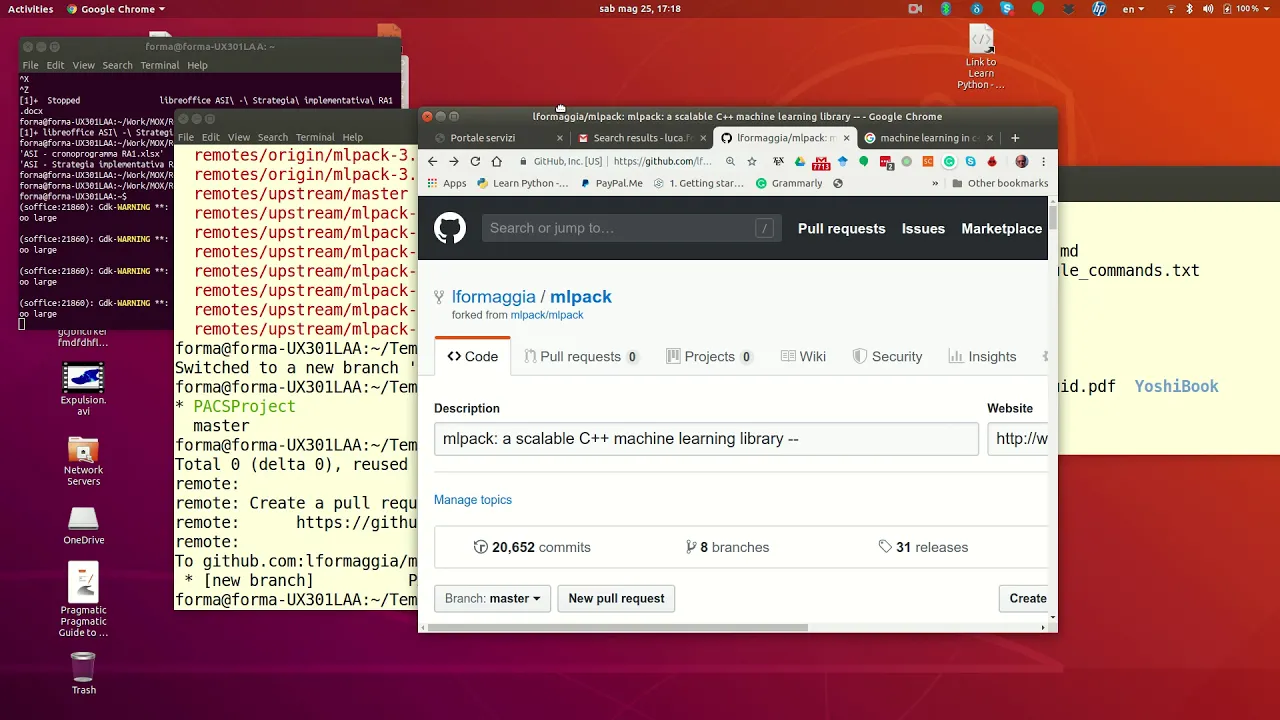Open the Link to Learn Python desktop file
Screen dimensions: 1280x720
[x=981, y=57]
